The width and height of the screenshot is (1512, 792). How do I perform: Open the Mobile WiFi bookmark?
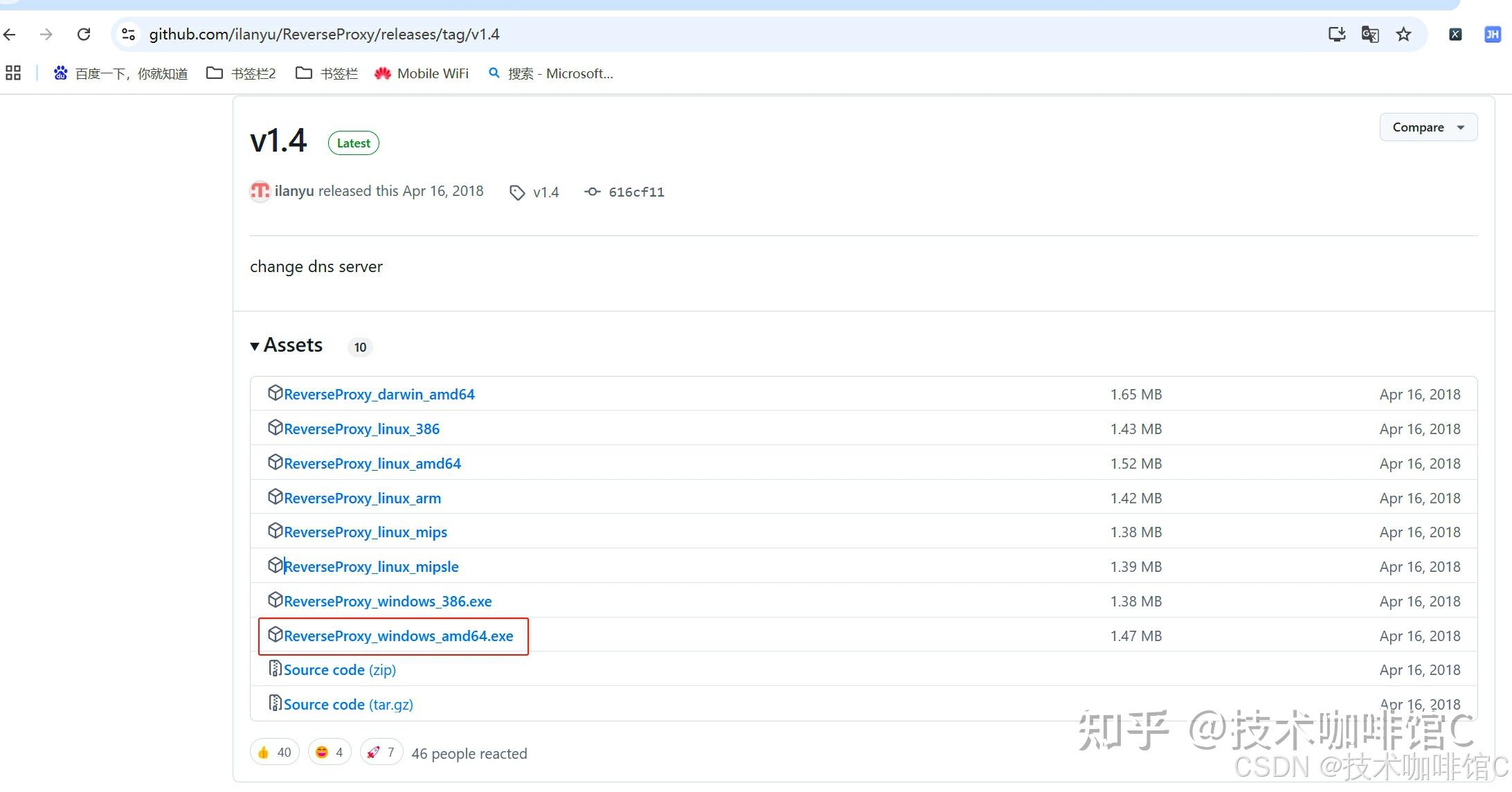(x=422, y=73)
